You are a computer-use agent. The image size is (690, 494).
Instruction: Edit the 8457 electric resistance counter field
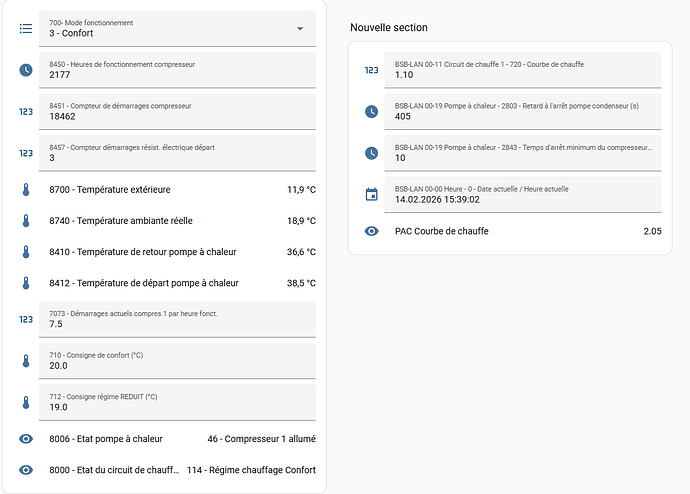point(177,153)
